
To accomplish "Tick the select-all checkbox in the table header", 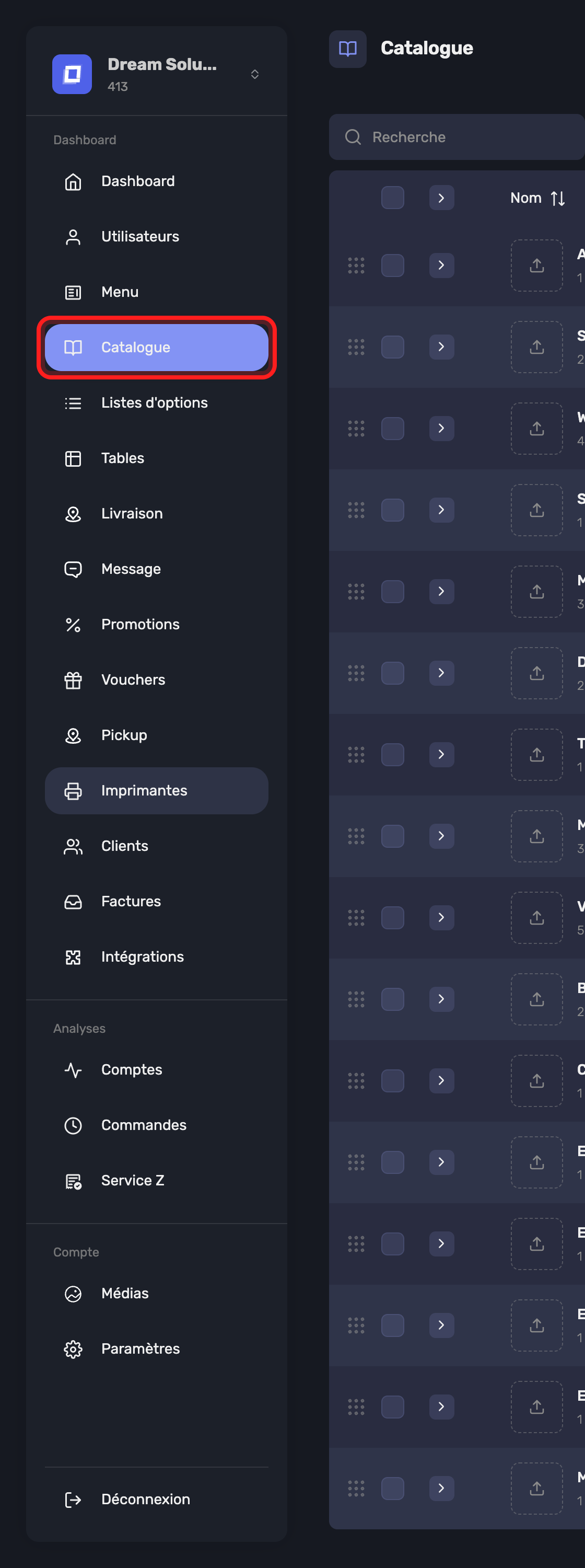I will (x=392, y=198).
